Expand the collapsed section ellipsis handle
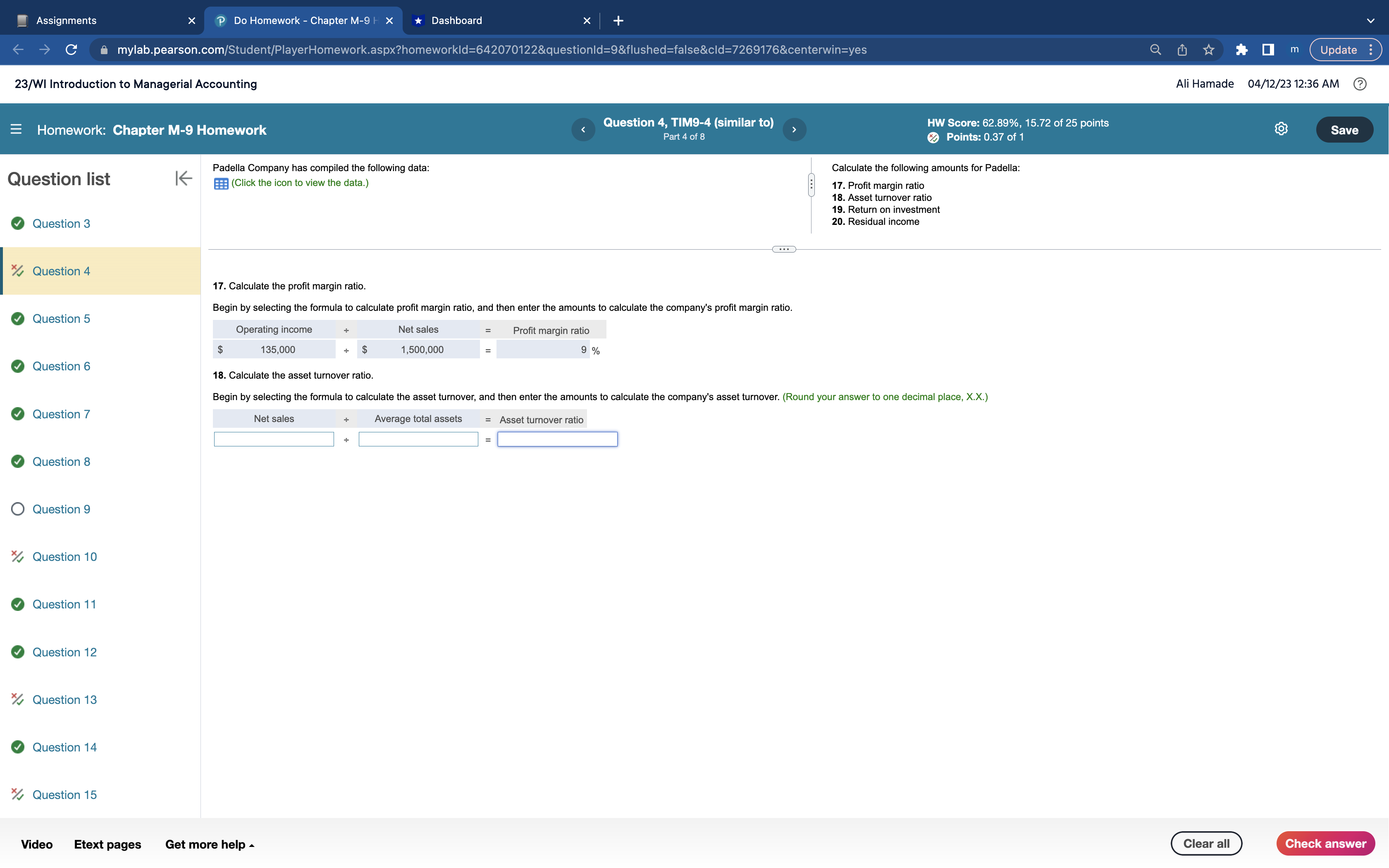Viewport: 1389px width, 868px height. (x=783, y=249)
